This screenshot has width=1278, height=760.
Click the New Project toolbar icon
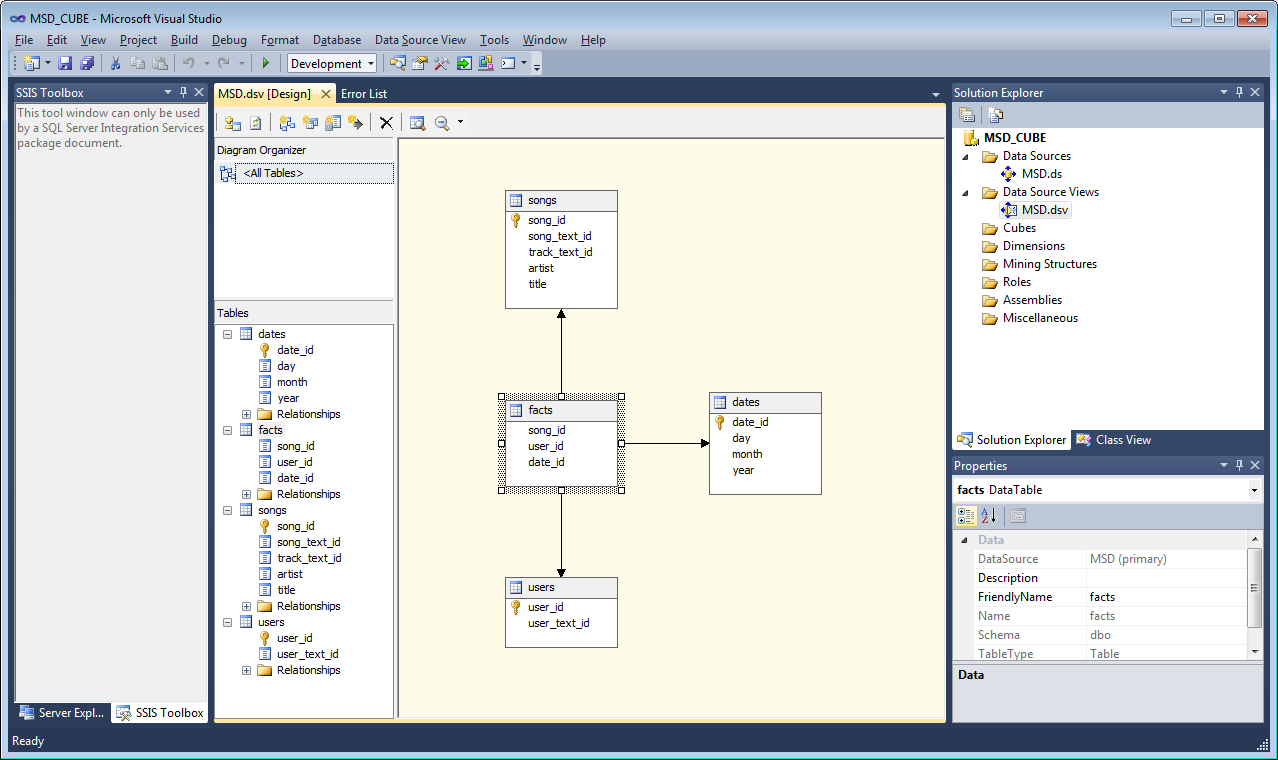31,63
